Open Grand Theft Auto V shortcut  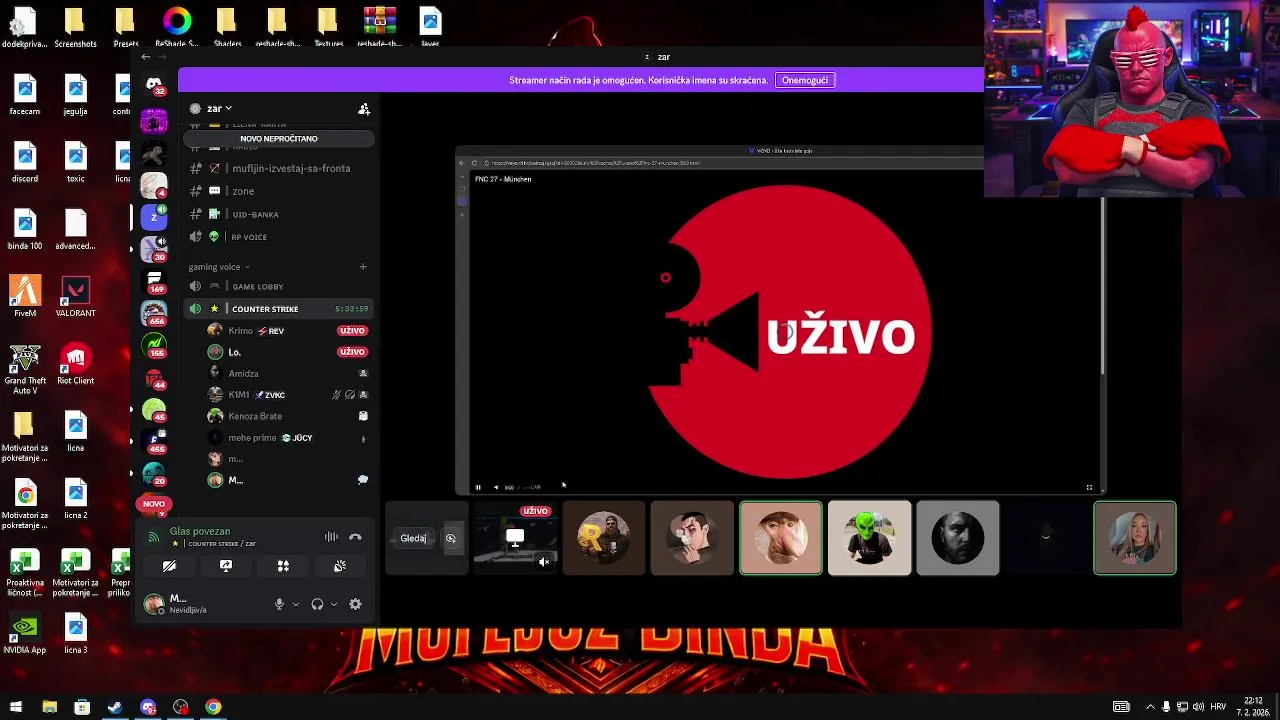click(25, 370)
